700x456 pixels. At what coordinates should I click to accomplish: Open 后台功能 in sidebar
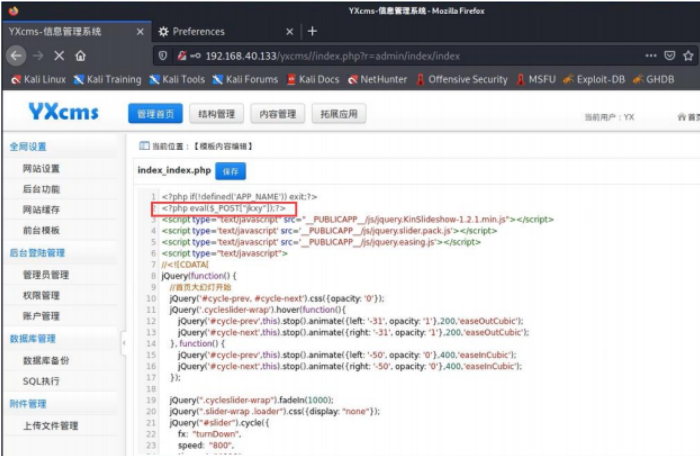pos(41,189)
